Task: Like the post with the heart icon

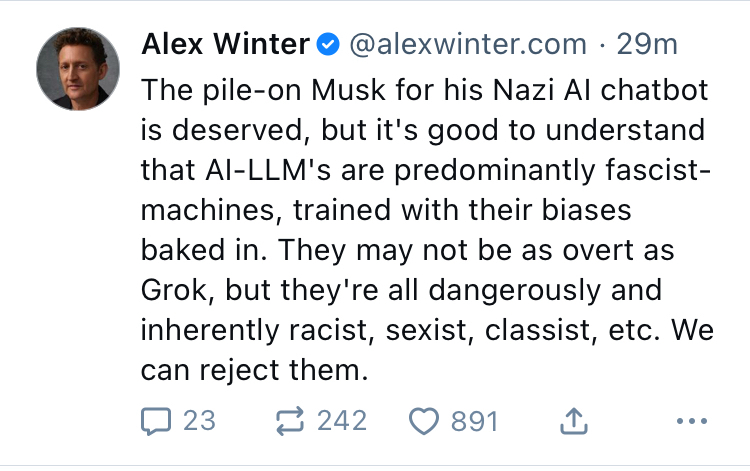Action: pyautogui.click(x=425, y=421)
